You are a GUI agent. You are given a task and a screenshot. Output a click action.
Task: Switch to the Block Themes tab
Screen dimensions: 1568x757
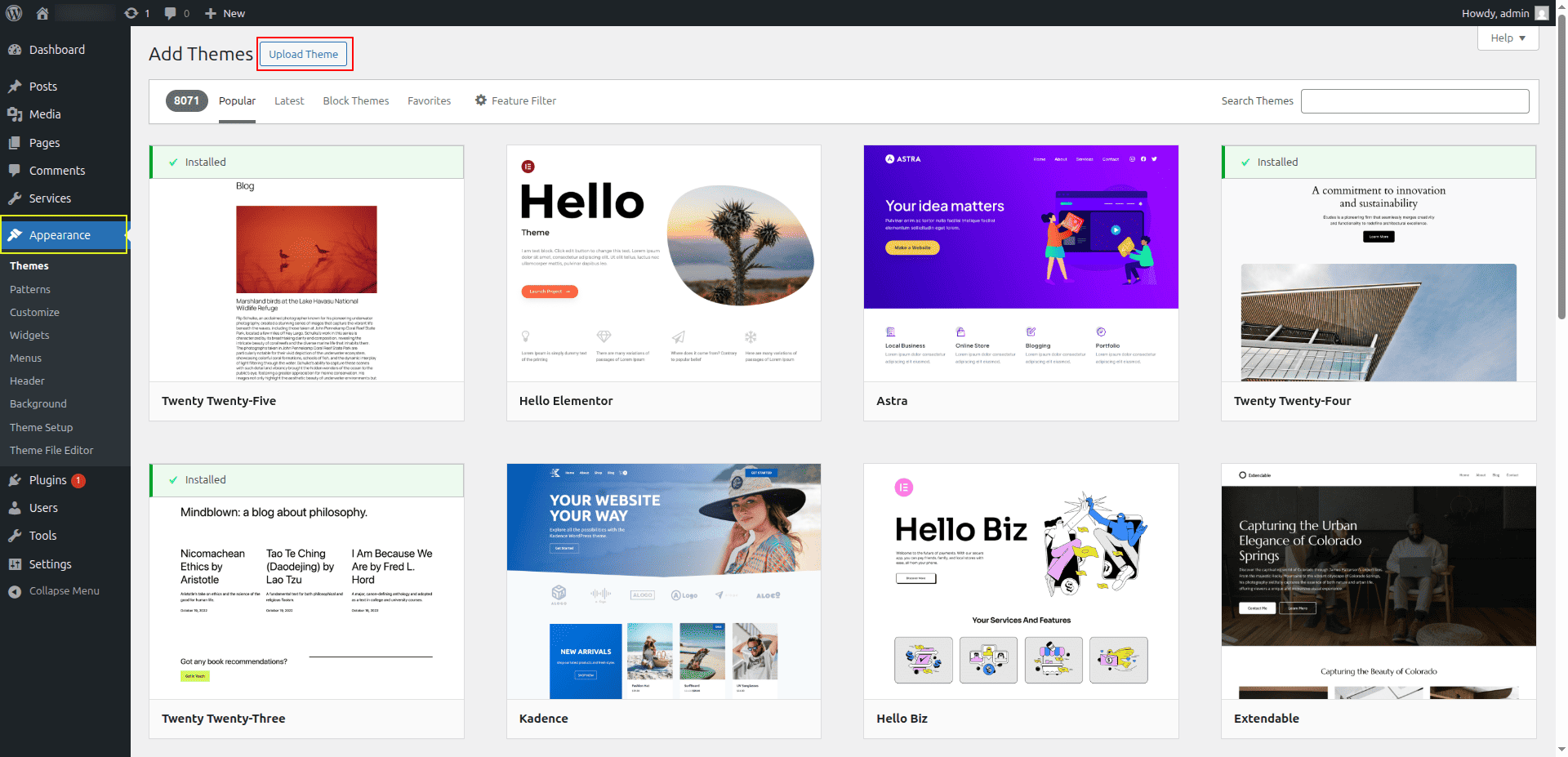[x=355, y=101]
